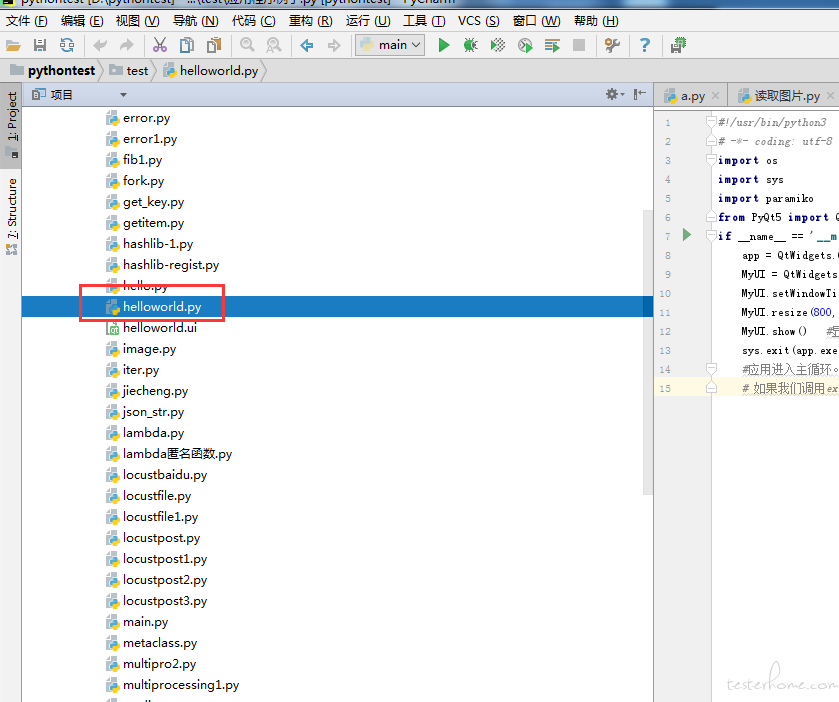
Task: Open the 视图 (V) menu
Action: point(138,21)
